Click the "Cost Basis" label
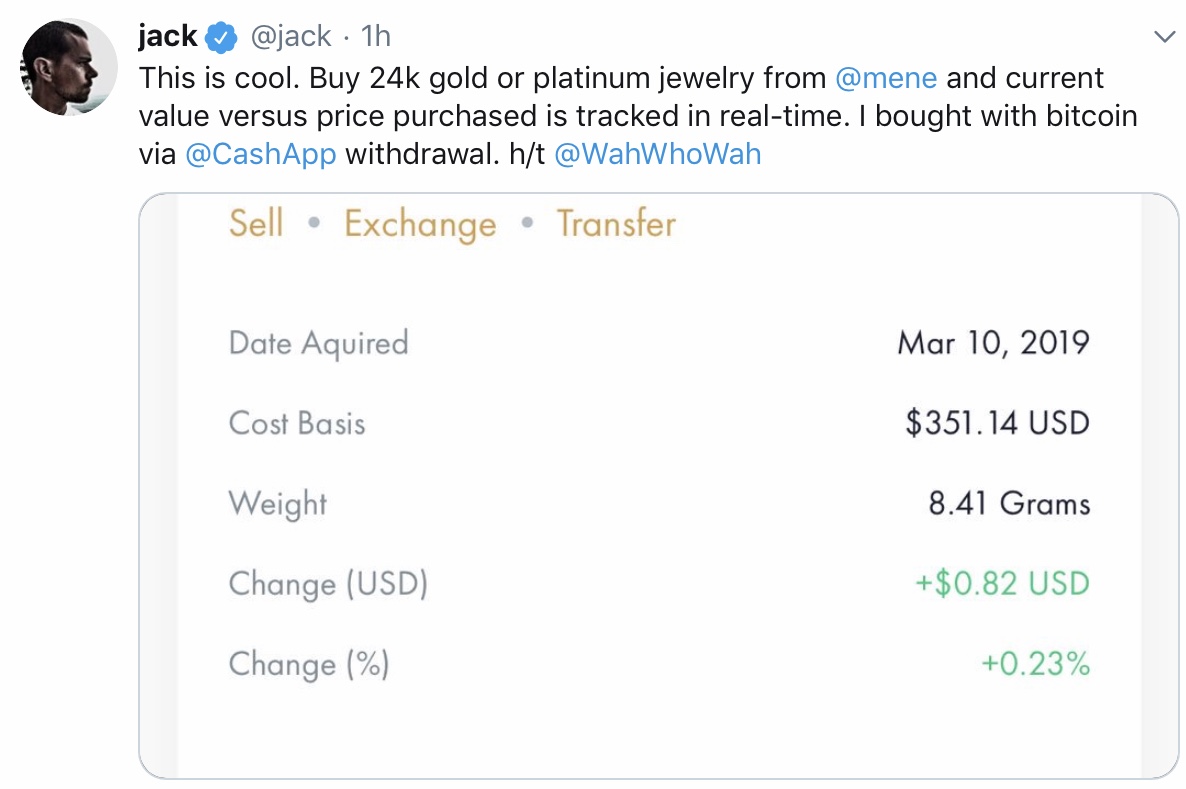The width and height of the screenshot is (1186, 789). pyautogui.click(x=297, y=423)
